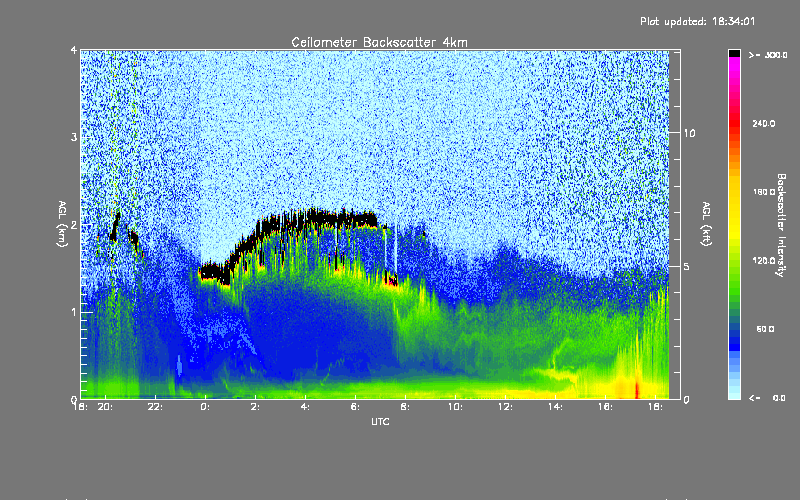Click the '0' tick on the kft axis
This screenshot has height=500, width=800.
[687, 400]
